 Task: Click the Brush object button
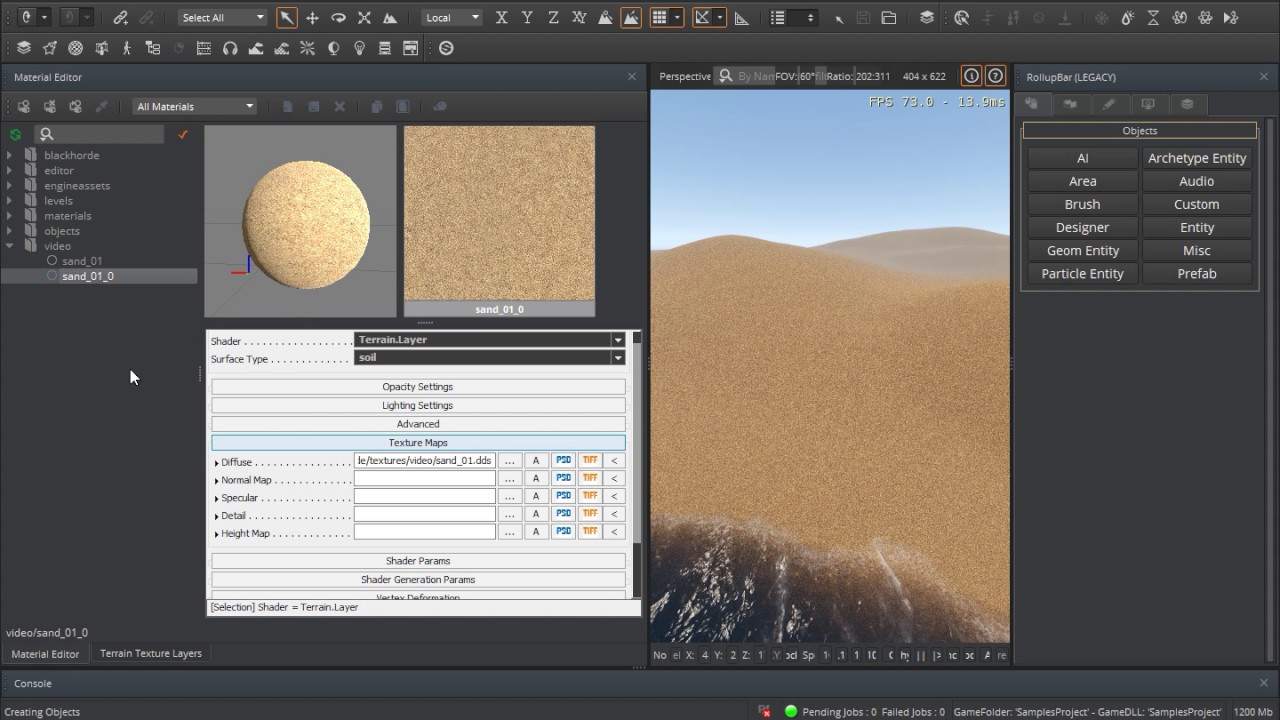(x=1082, y=204)
